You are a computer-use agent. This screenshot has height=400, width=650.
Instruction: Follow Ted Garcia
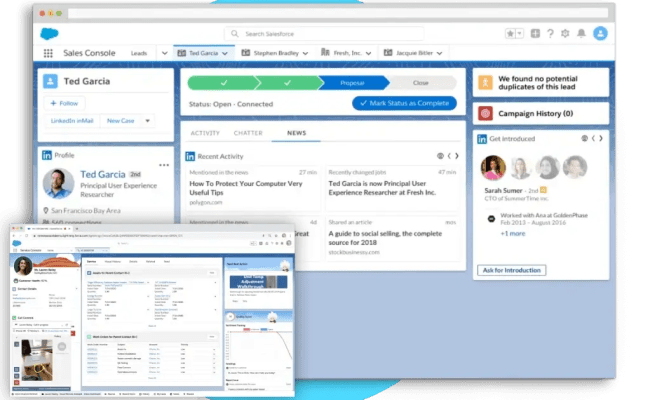(x=64, y=103)
